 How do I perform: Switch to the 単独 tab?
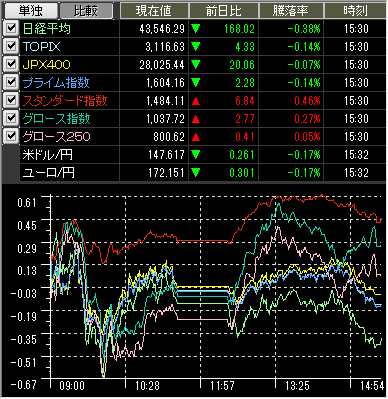point(30,11)
